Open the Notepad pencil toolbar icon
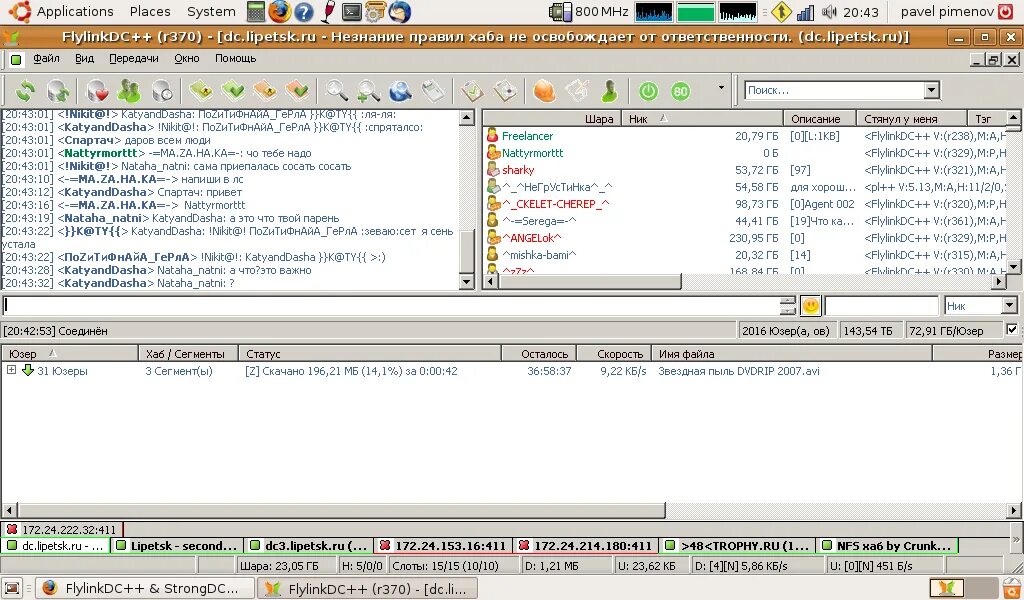Viewport: 1024px width, 600px height. coord(577,91)
